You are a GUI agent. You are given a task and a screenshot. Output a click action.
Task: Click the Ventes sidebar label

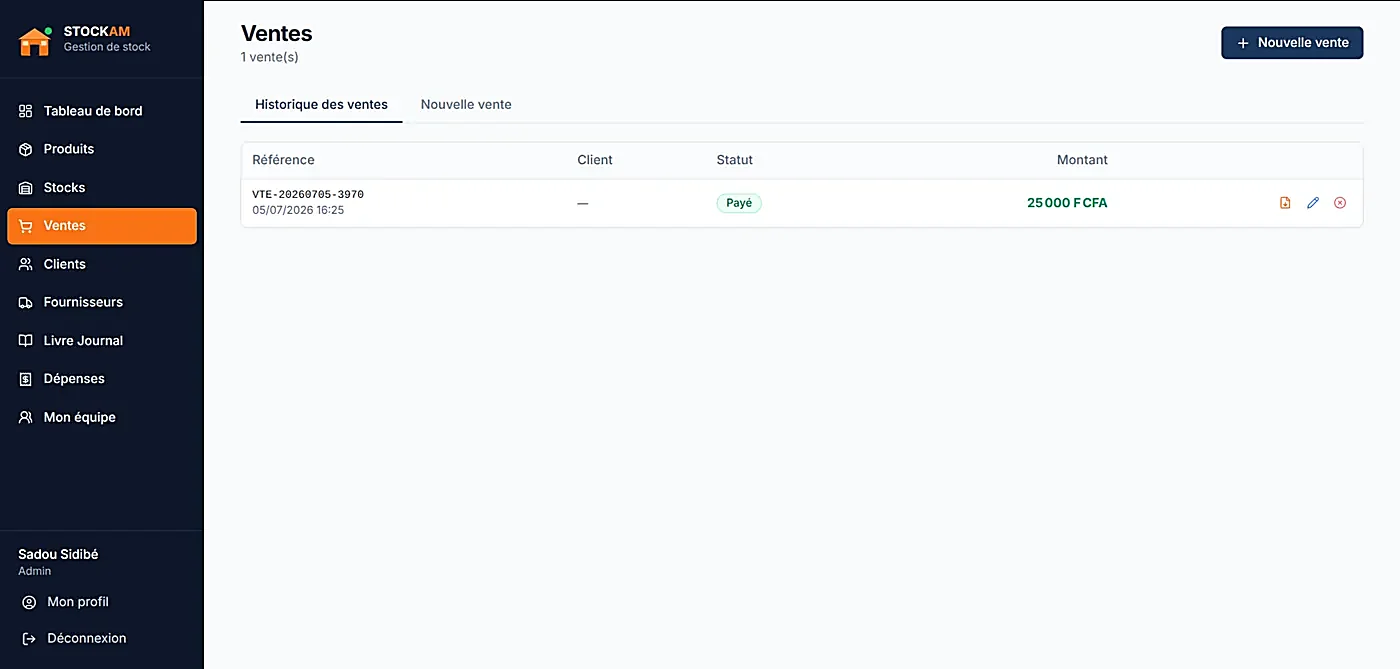(x=65, y=226)
